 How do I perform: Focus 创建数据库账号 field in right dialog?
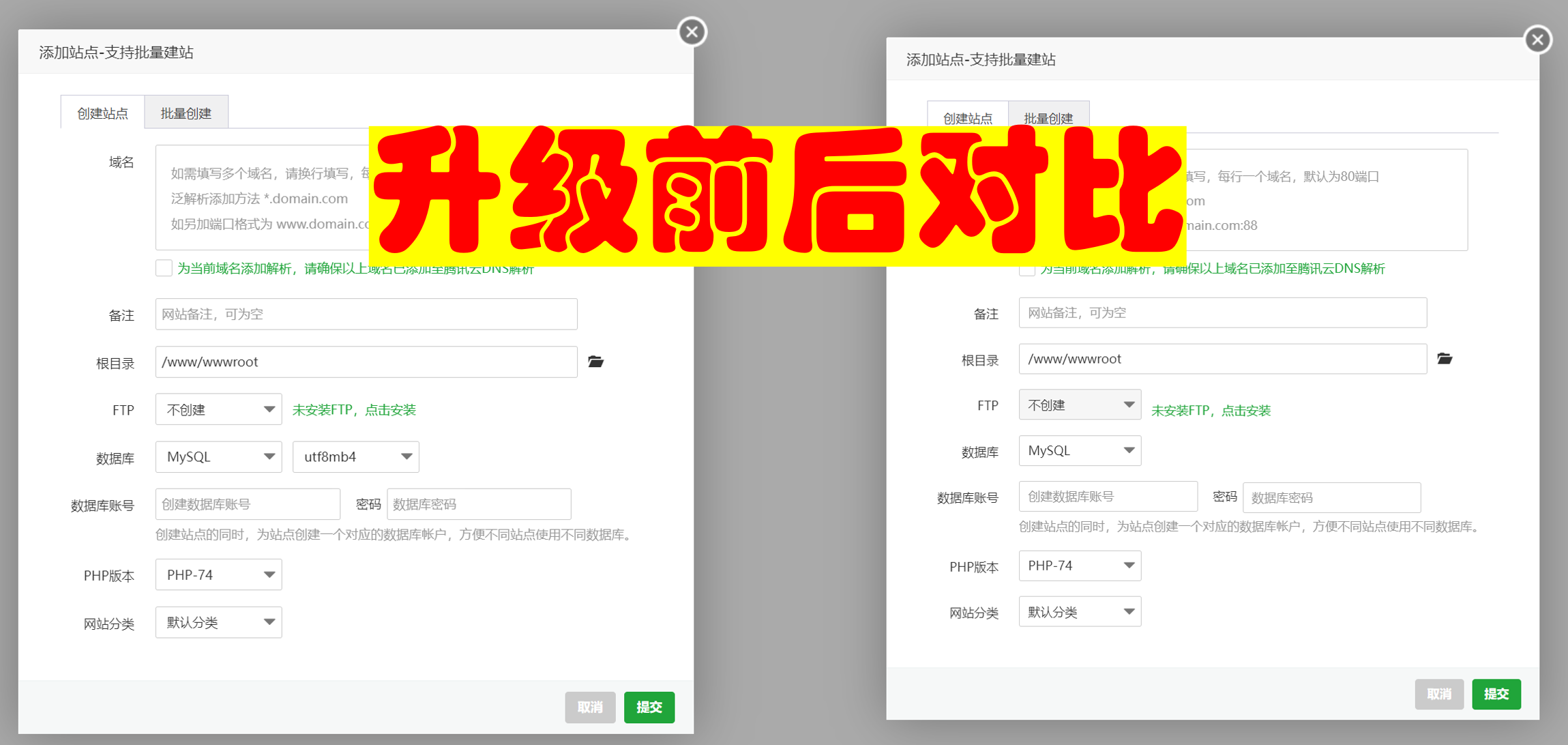point(1108,496)
